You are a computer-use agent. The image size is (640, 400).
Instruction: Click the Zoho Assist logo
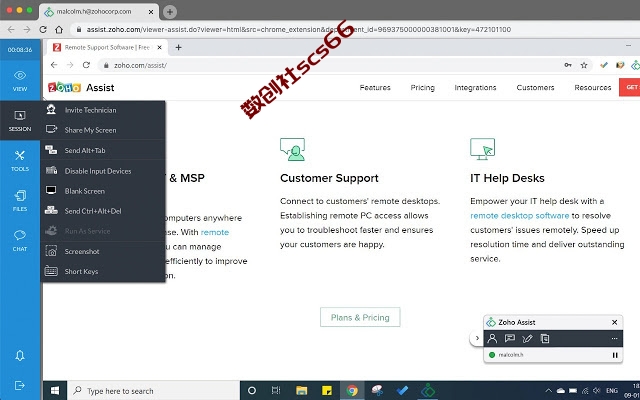click(x=81, y=87)
